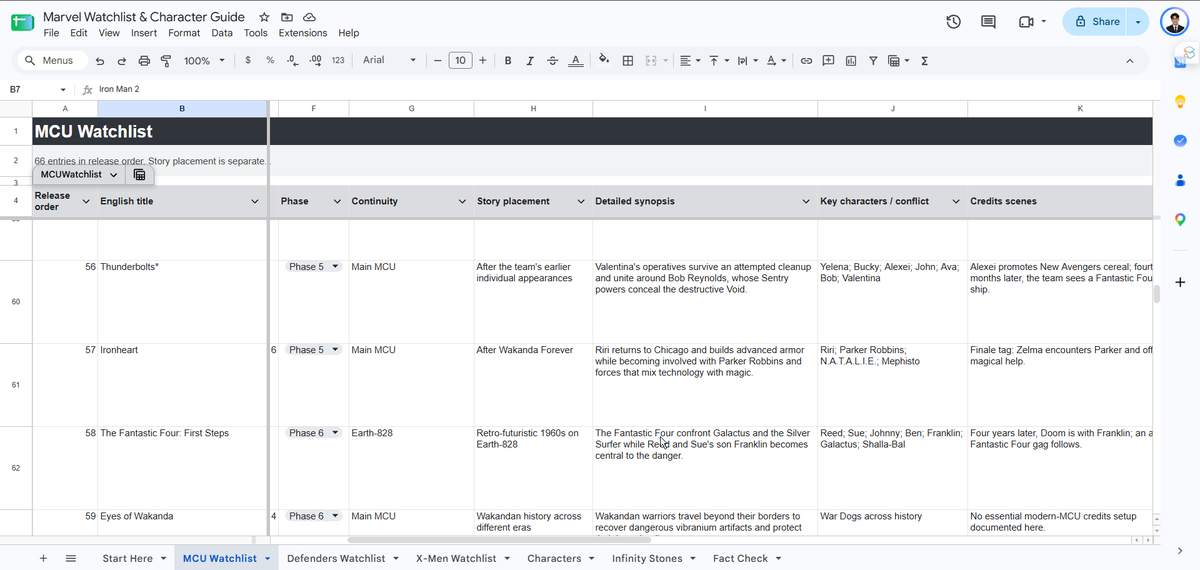Insert link using chain icon

806,61
